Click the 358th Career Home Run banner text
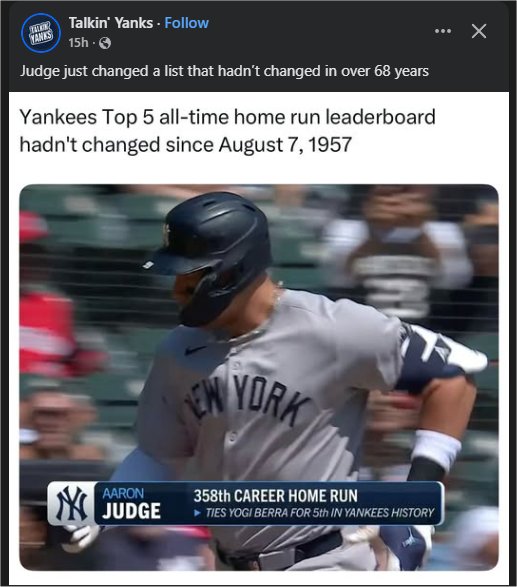Image resolution: width=517 pixels, height=587 pixels. point(276,496)
